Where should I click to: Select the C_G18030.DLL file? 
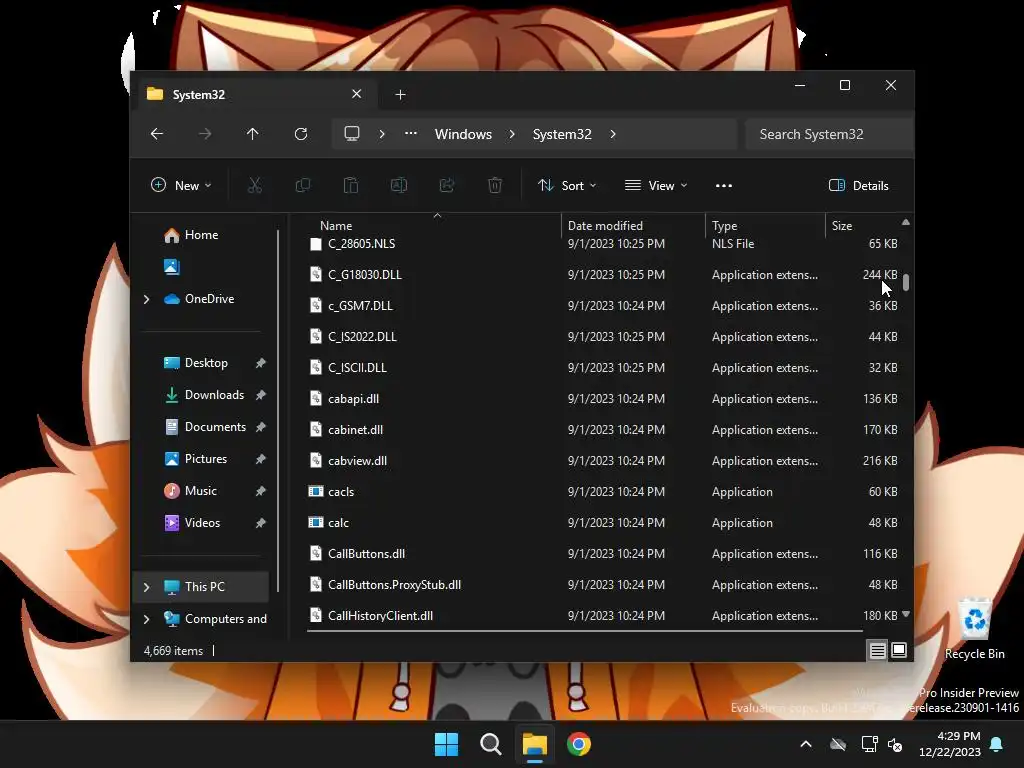(603, 274)
